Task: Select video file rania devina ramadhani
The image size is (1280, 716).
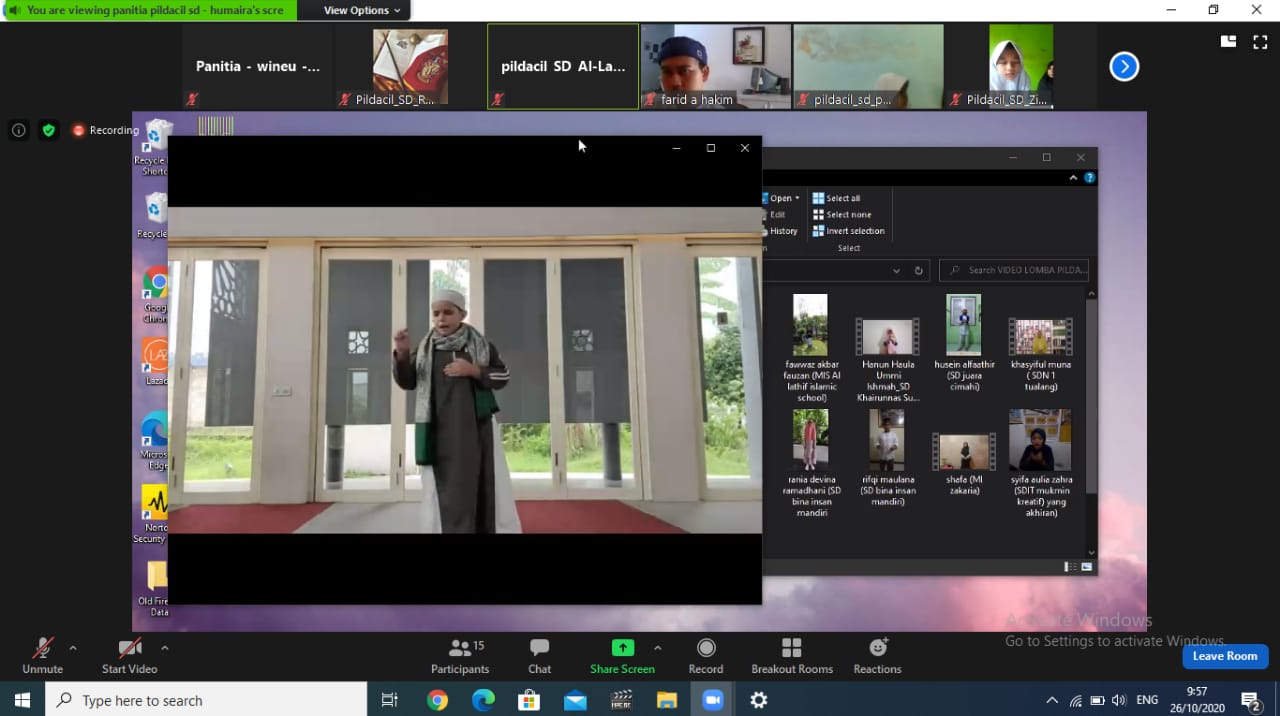Action: click(x=810, y=463)
